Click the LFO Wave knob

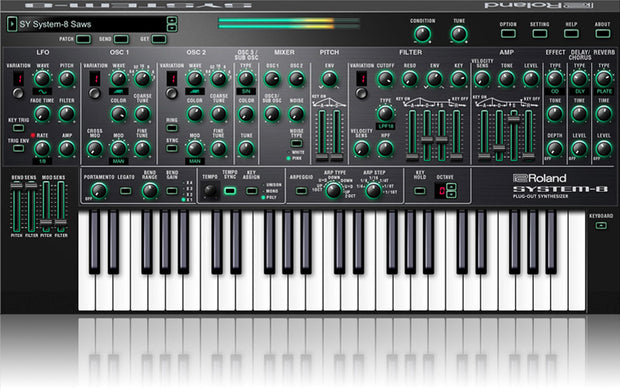pos(42,79)
